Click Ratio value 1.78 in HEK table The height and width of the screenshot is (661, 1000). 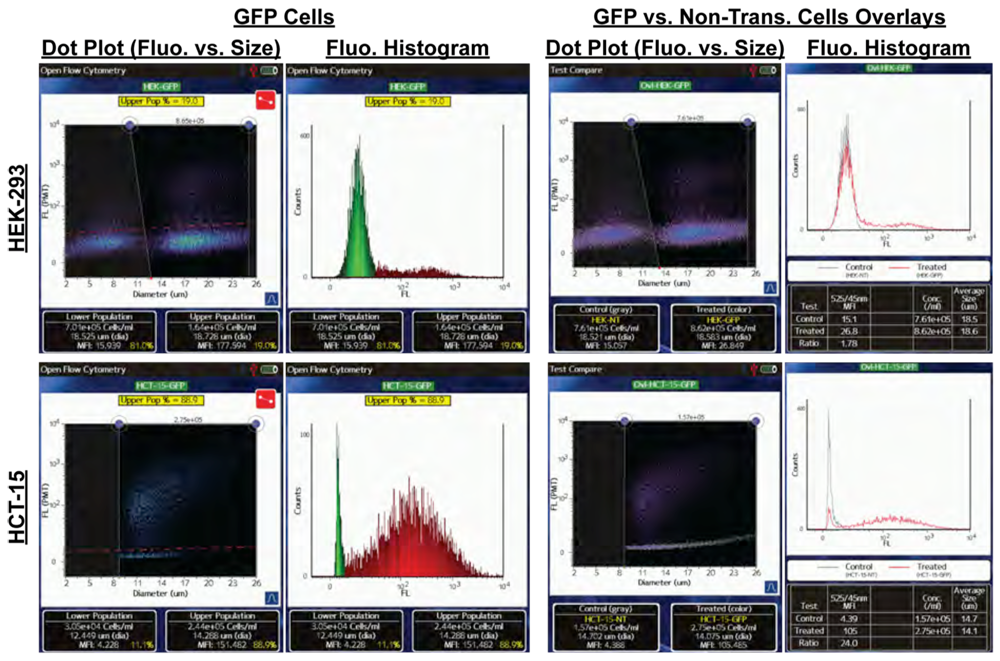(847, 343)
